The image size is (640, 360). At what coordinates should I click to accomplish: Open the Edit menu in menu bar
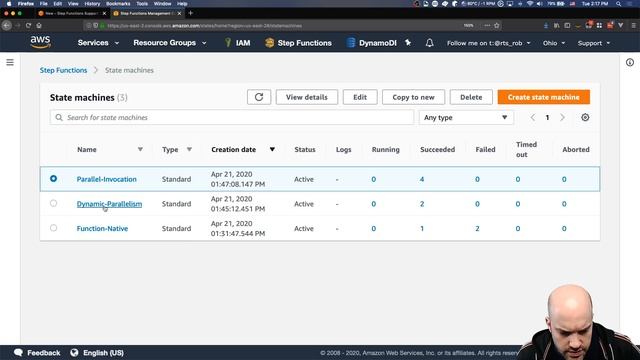click(58, 4)
